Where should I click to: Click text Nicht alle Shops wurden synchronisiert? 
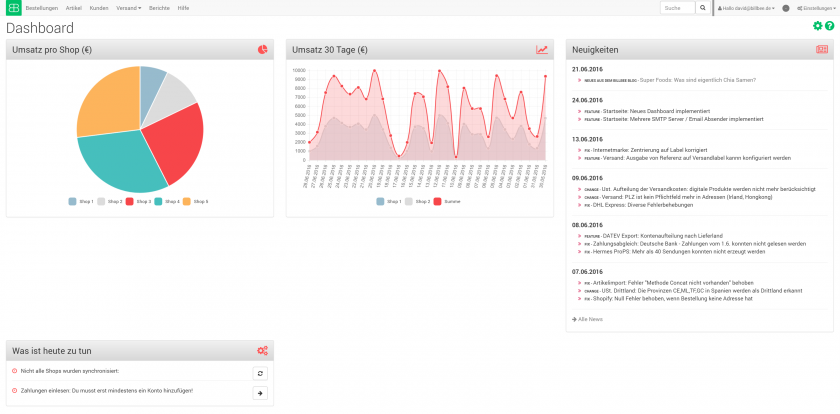(70, 371)
